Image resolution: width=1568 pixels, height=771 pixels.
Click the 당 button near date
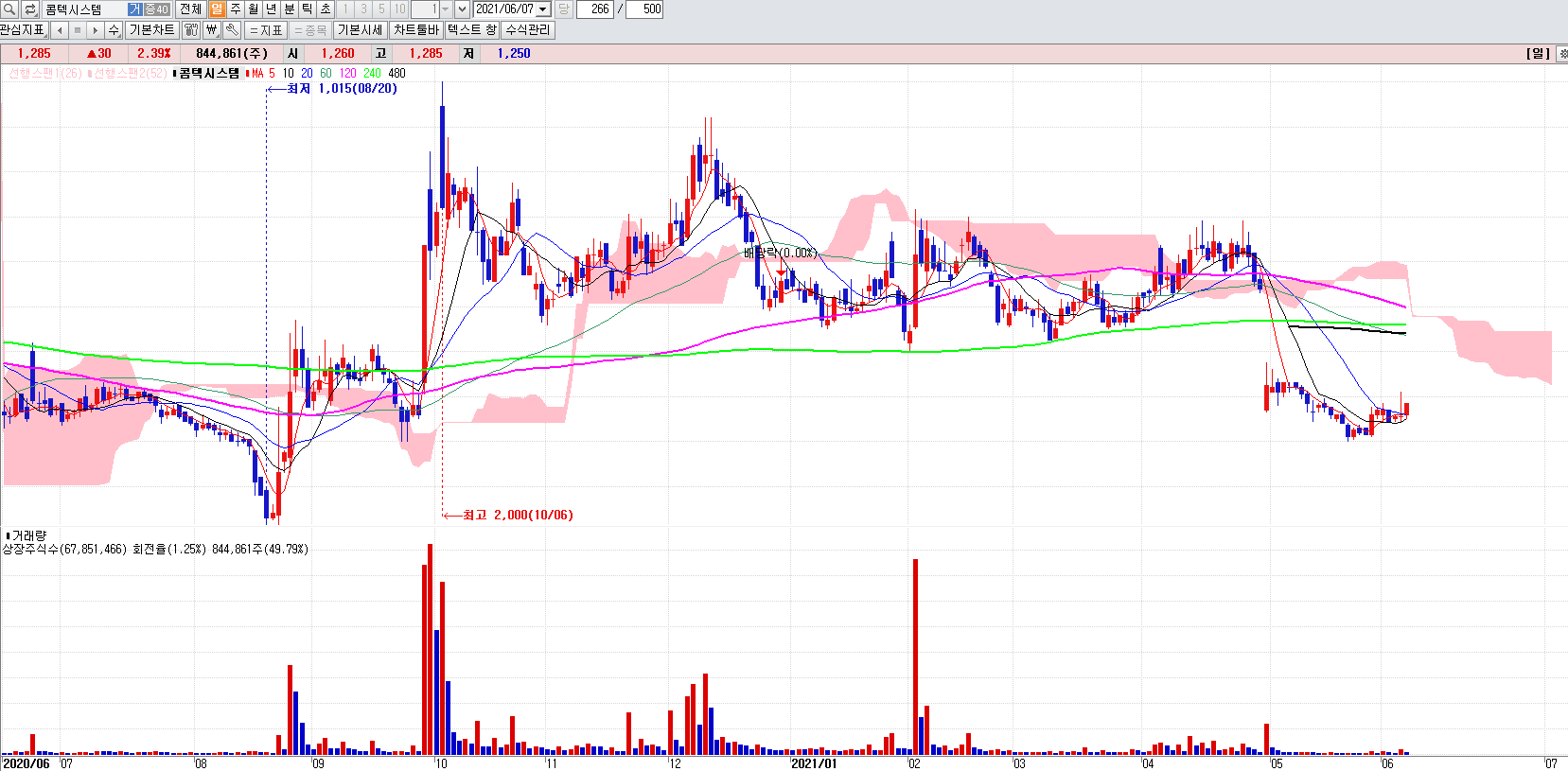pos(563,9)
